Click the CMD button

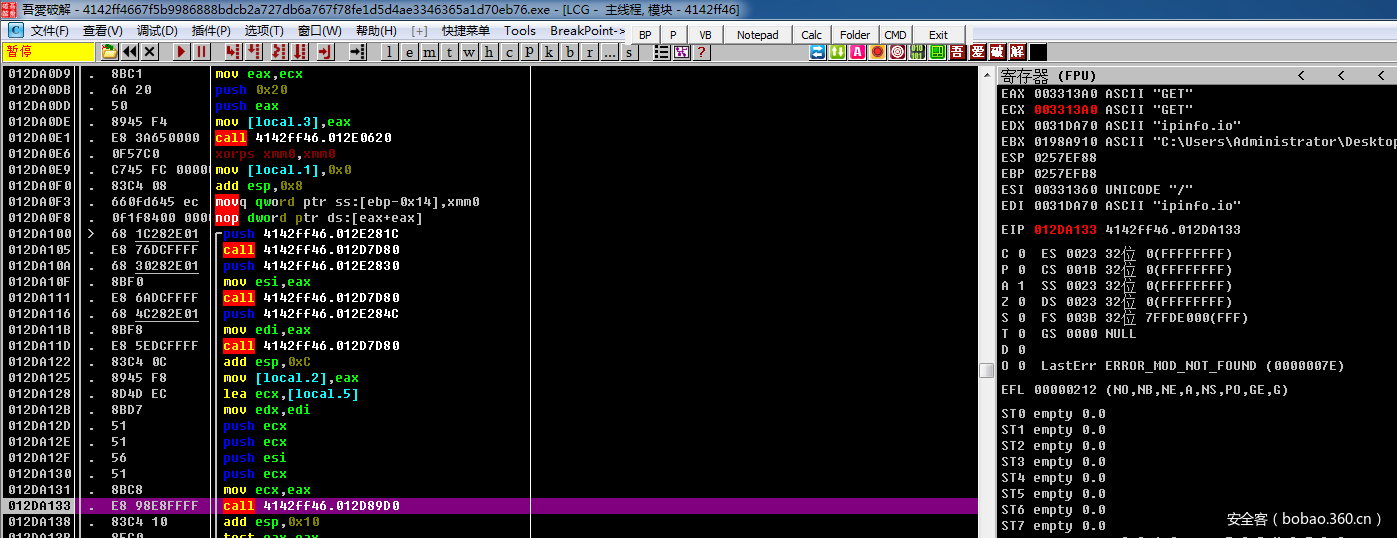click(895, 35)
